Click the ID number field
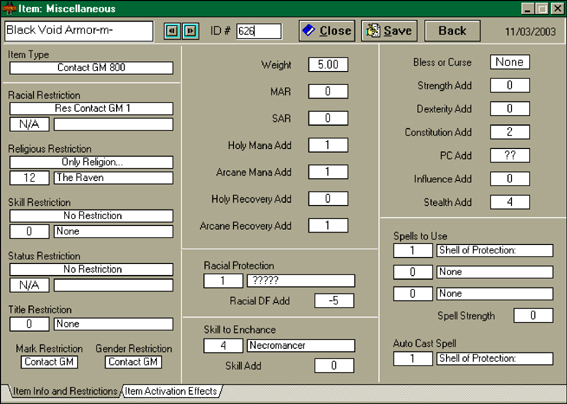The height and width of the screenshot is (404, 567). coord(259,31)
